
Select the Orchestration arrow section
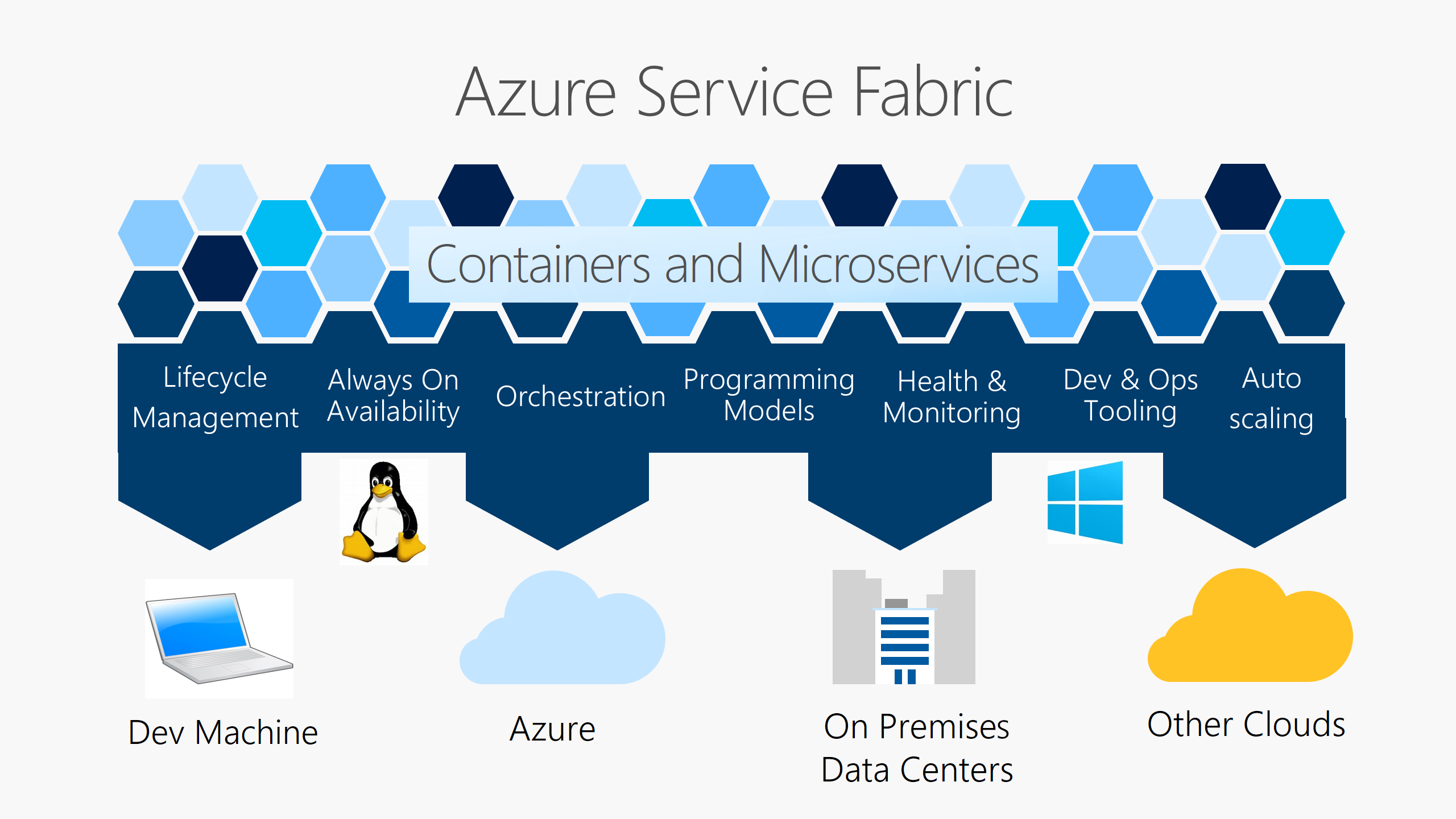point(560,420)
